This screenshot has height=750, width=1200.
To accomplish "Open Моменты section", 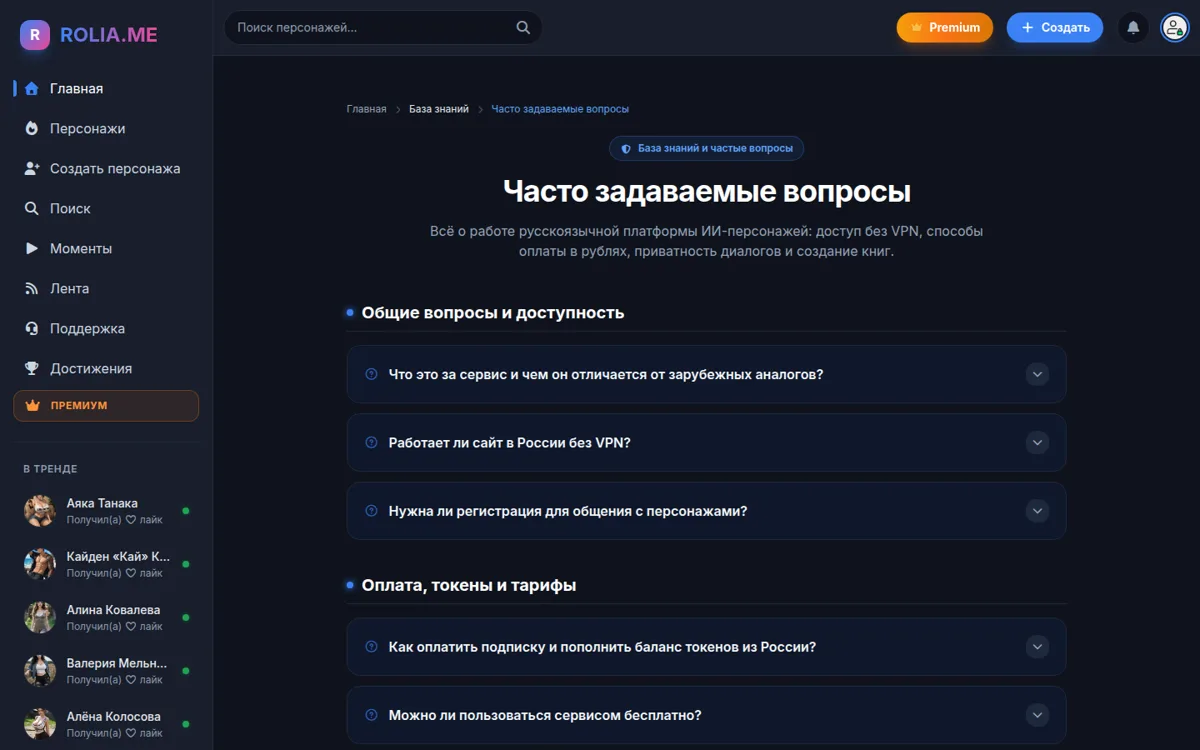I will click(x=106, y=248).
